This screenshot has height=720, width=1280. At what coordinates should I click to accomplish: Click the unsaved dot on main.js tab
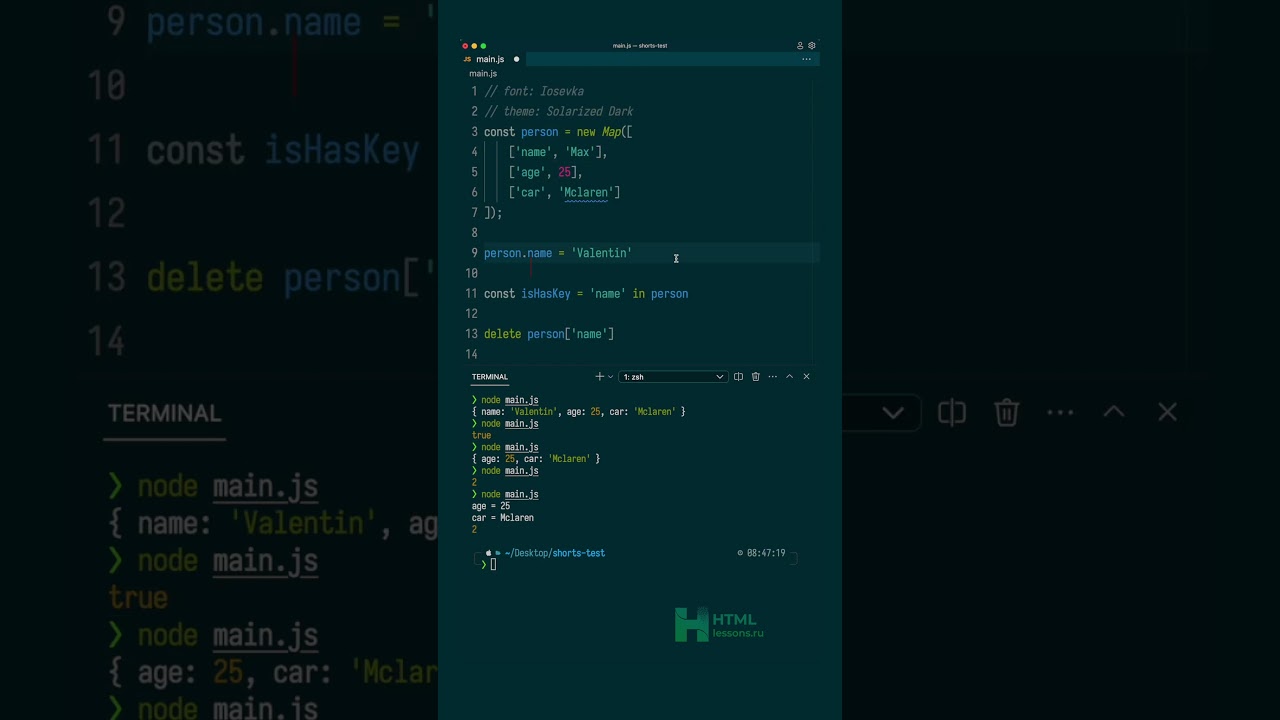click(516, 59)
